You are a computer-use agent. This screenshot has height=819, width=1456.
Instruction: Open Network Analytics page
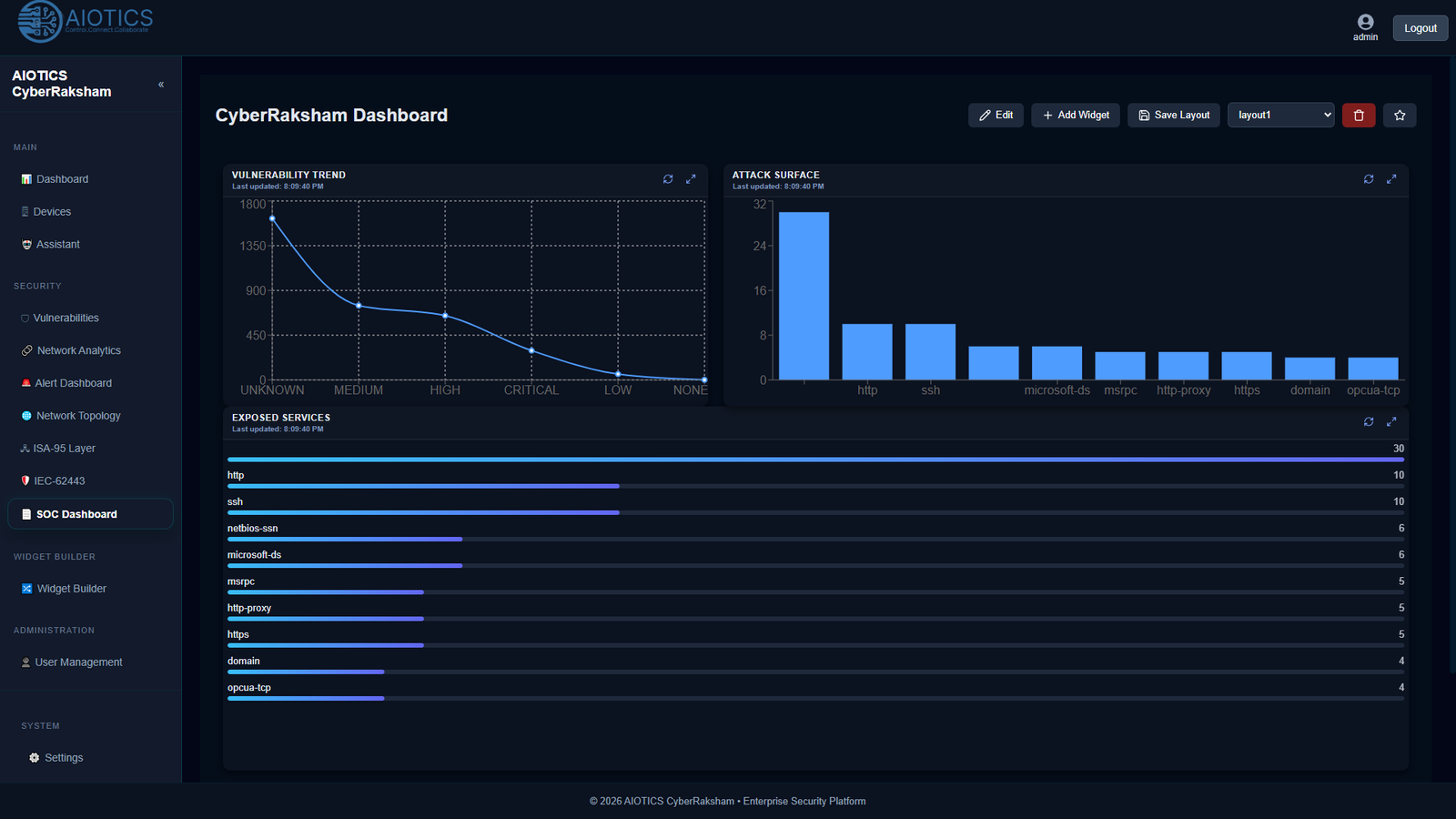tap(91, 351)
